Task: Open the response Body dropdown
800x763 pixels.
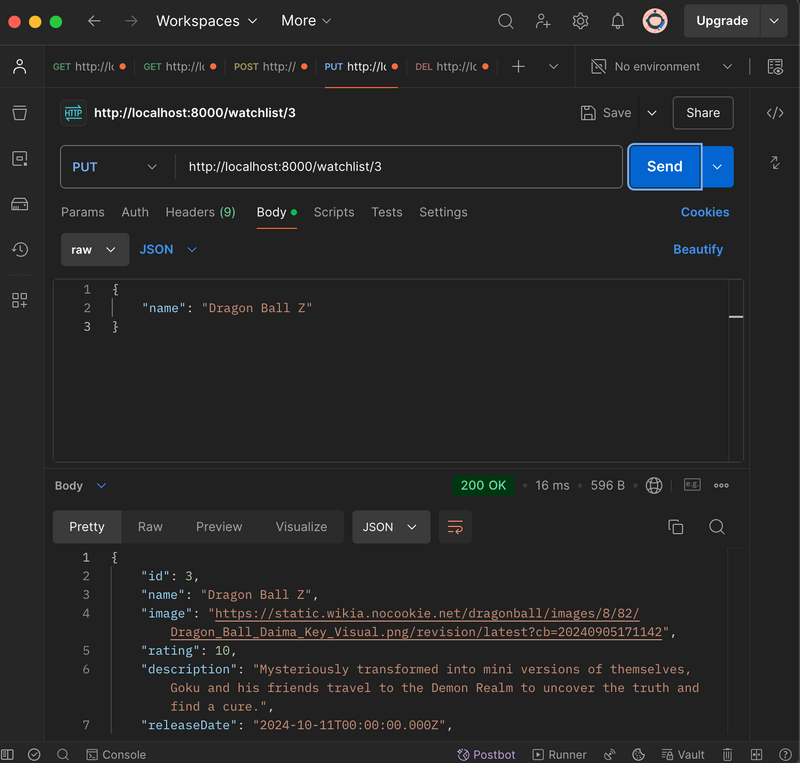Action: (81, 485)
